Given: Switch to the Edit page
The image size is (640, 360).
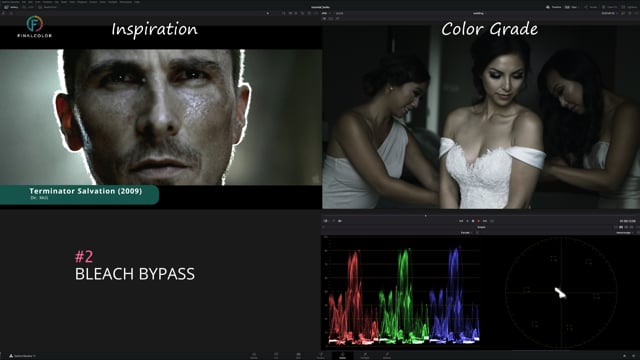Looking at the screenshot, I should coord(298,356).
